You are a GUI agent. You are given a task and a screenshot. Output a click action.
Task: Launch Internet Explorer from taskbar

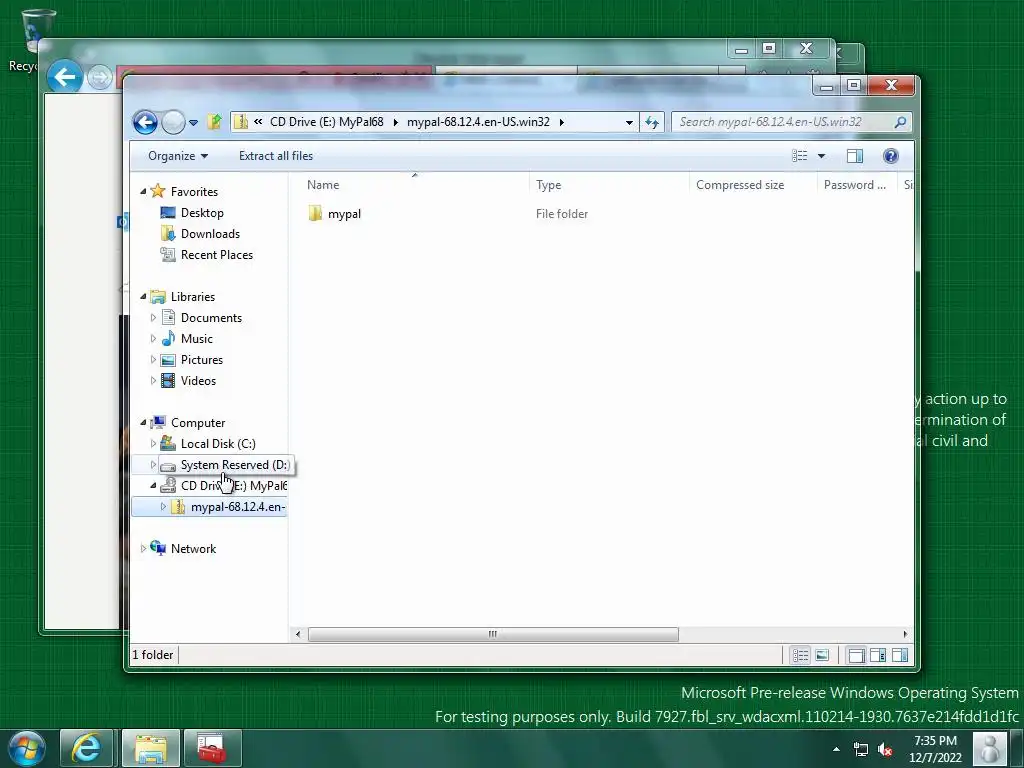87,748
